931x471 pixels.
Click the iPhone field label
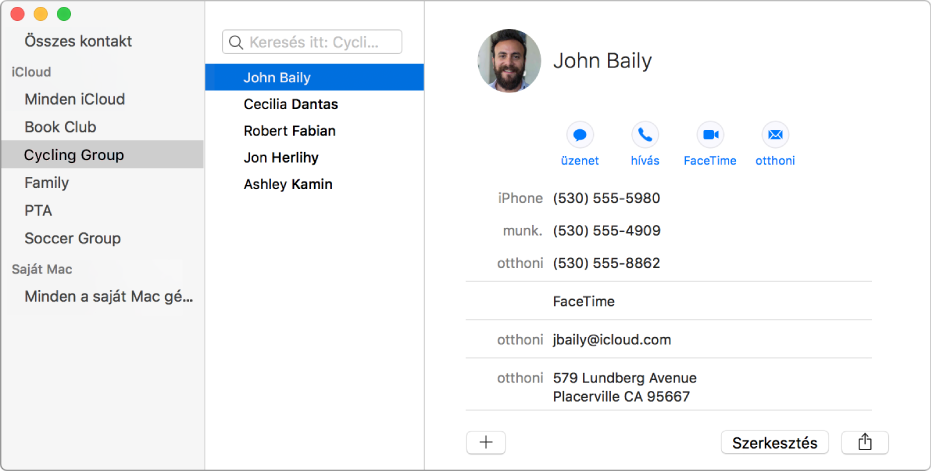(x=520, y=198)
